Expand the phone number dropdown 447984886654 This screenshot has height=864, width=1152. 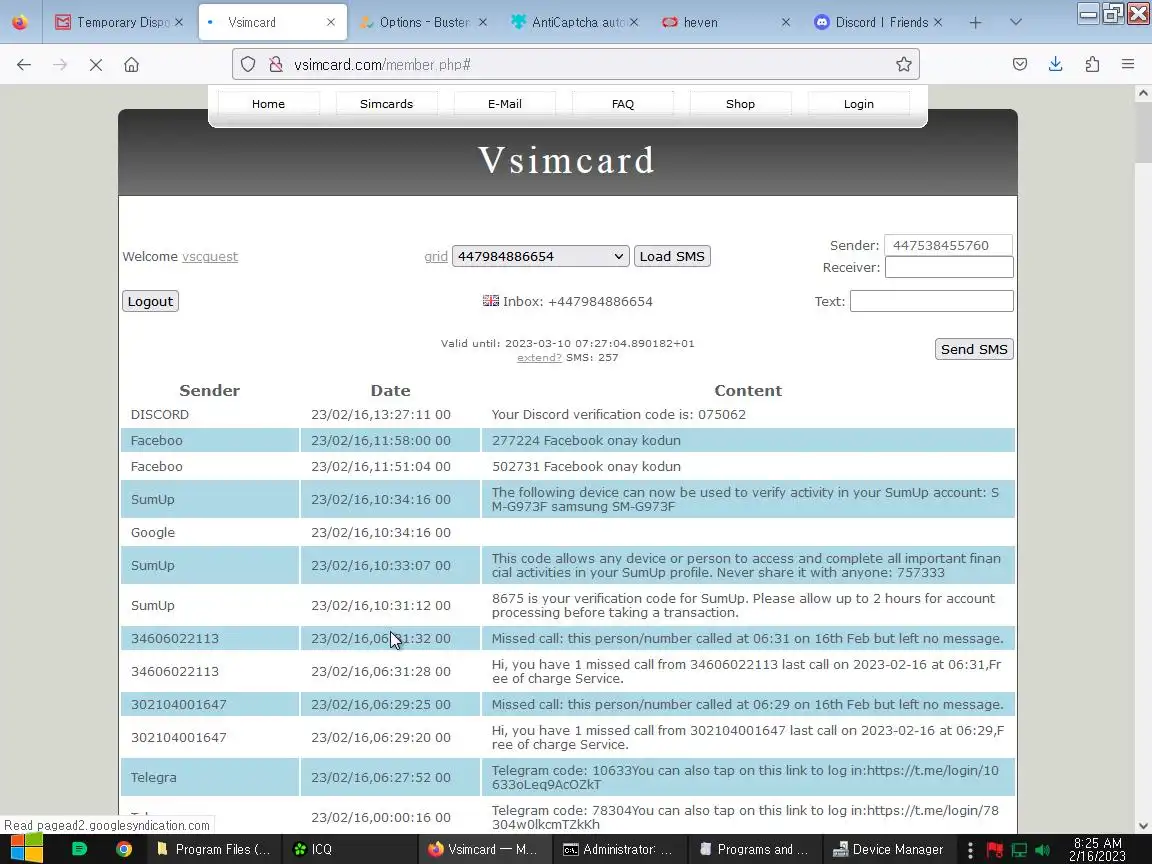coord(541,256)
